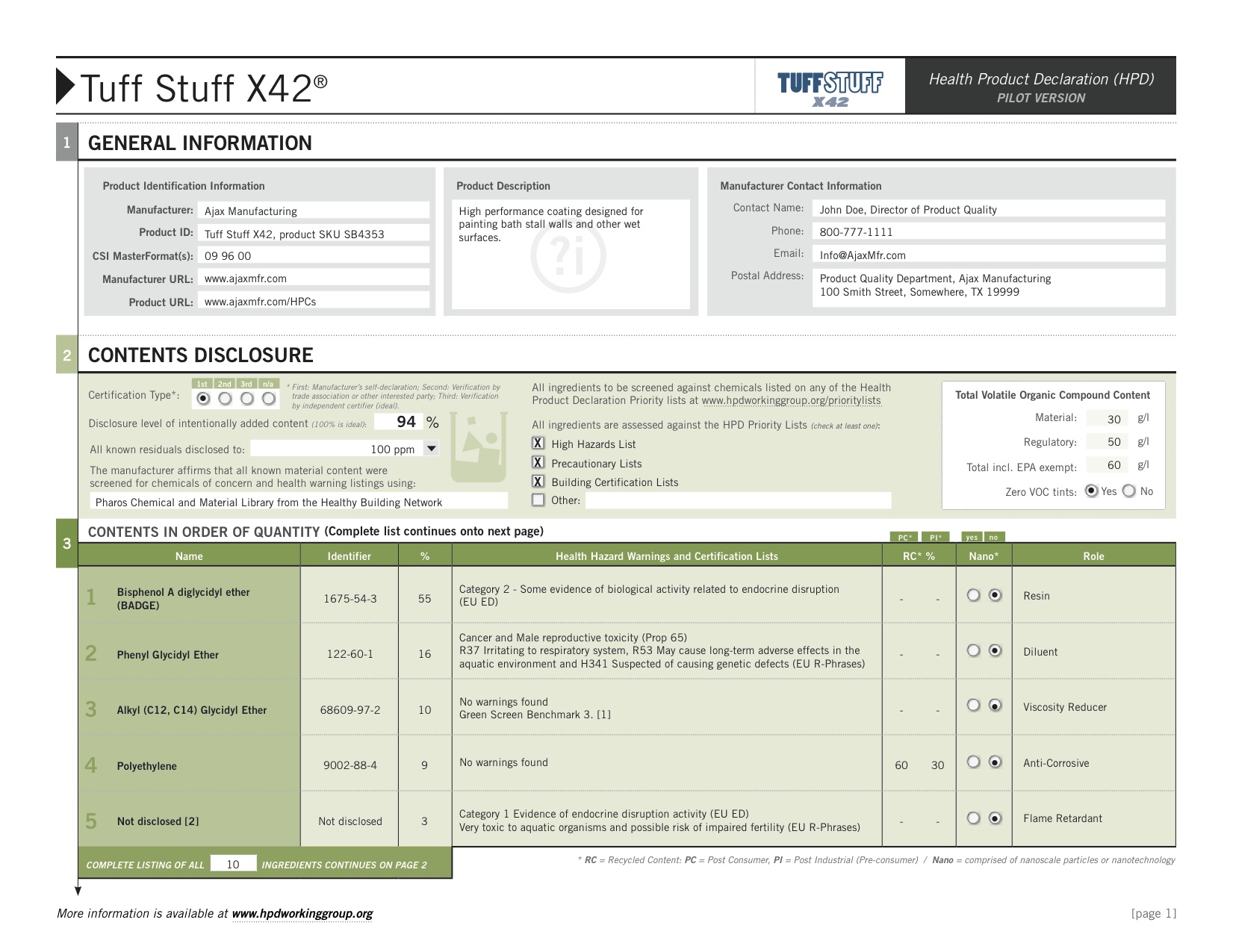Click the section 3 badge beside Contents in Quantity

click(68, 543)
